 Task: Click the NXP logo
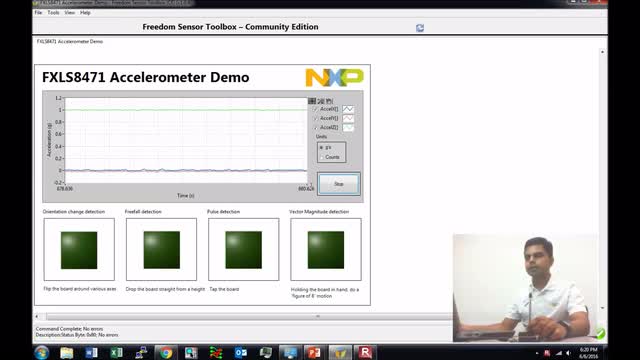pos(334,78)
